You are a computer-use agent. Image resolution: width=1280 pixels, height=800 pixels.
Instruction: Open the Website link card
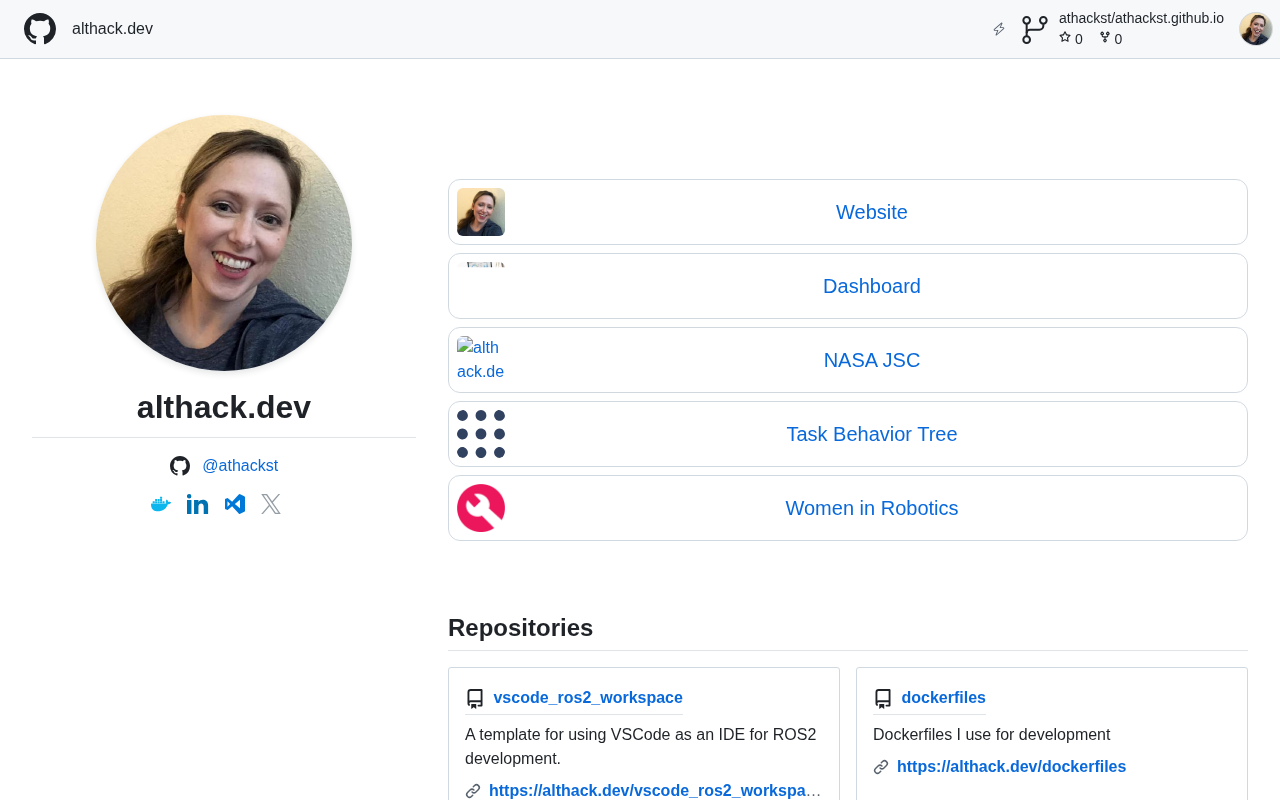tap(871, 212)
